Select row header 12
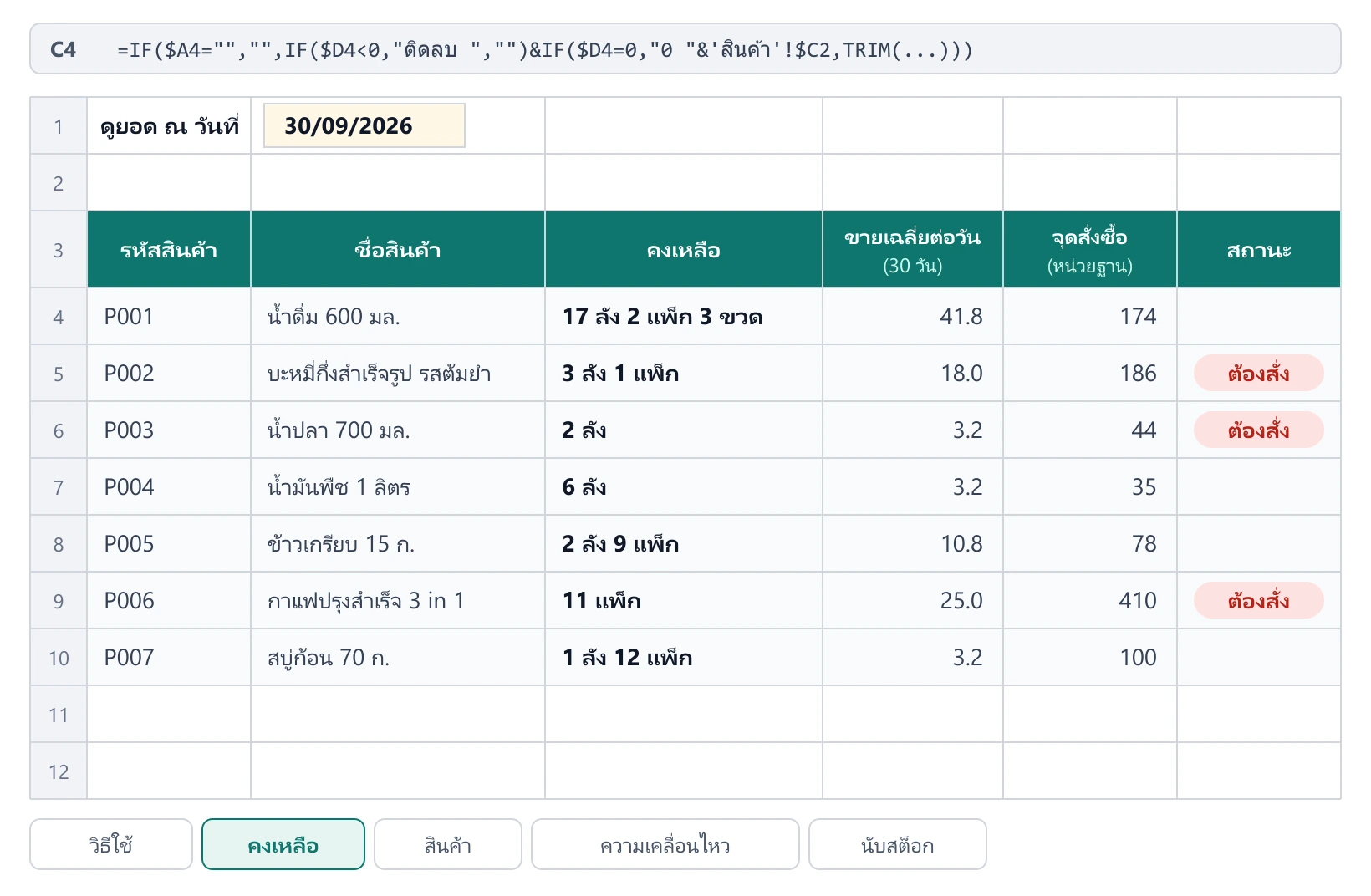The image size is (1371, 896). (59, 771)
